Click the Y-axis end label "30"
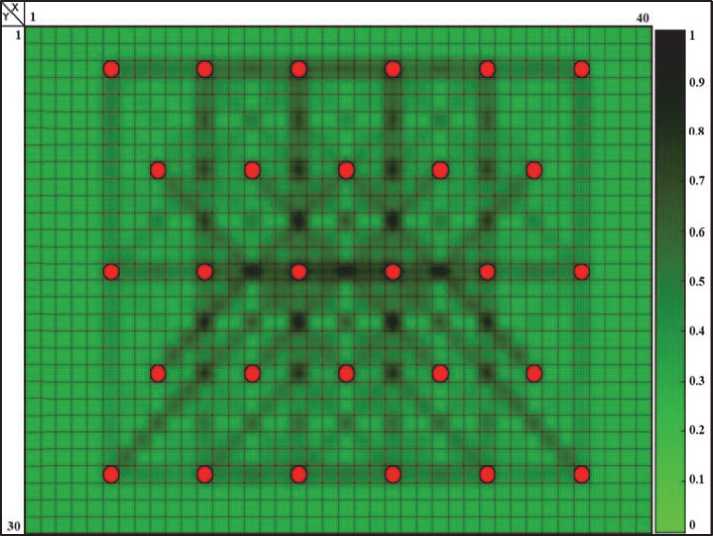This screenshot has height=536, width=713. [x=14, y=526]
